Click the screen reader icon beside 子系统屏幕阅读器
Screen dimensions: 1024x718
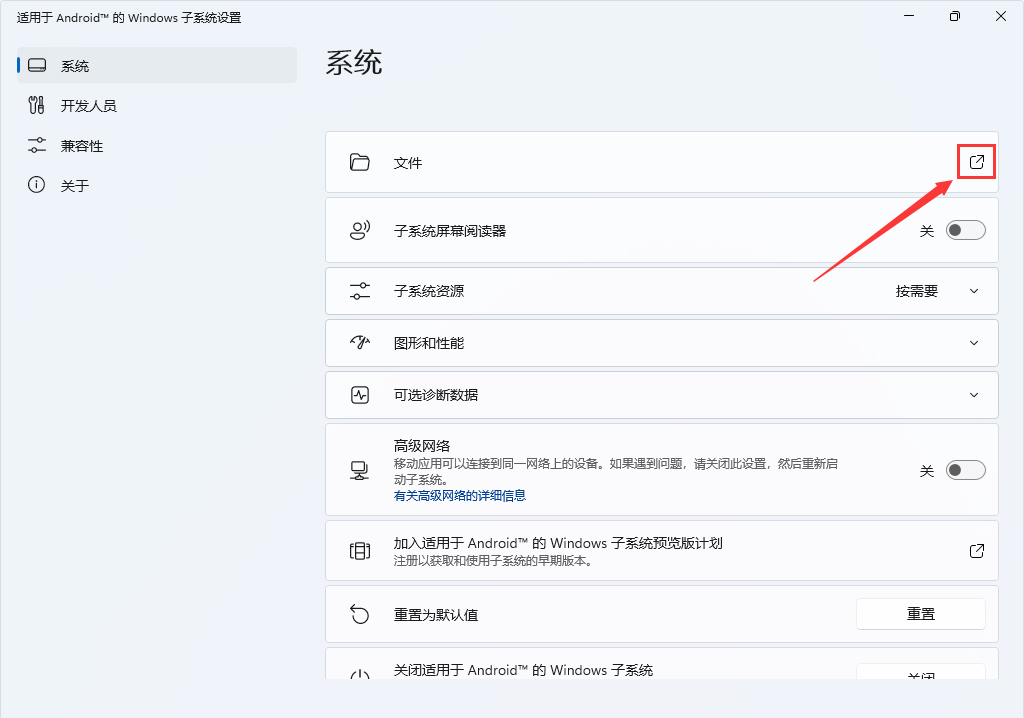pyautogui.click(x=360, y=229)
